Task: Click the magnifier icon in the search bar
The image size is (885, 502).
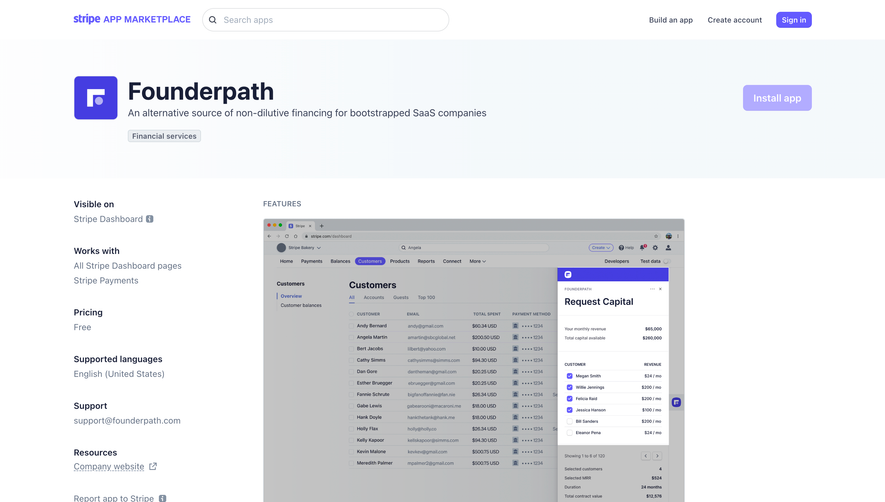Action: [213, 20]
